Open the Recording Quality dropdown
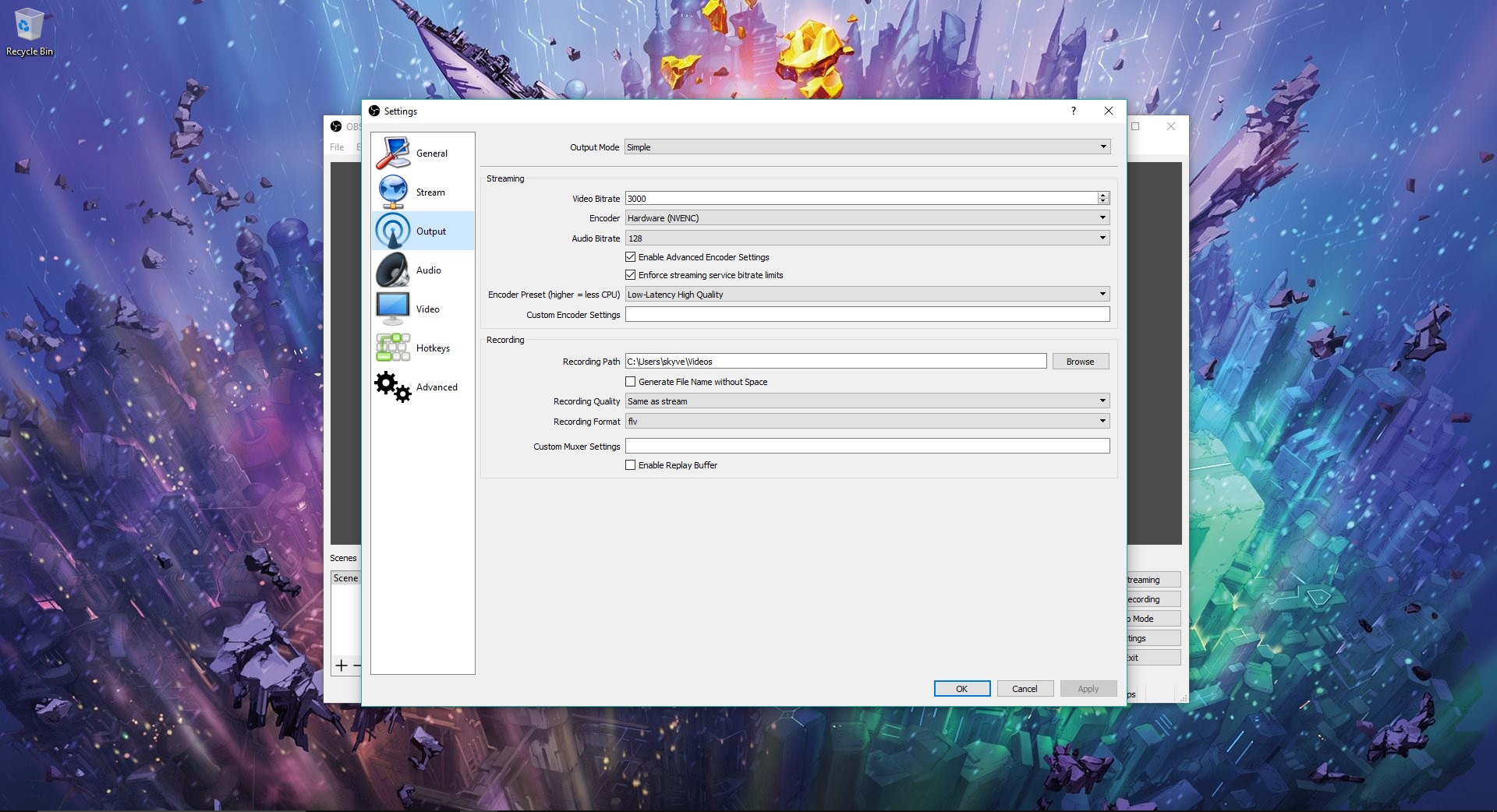 867,401
